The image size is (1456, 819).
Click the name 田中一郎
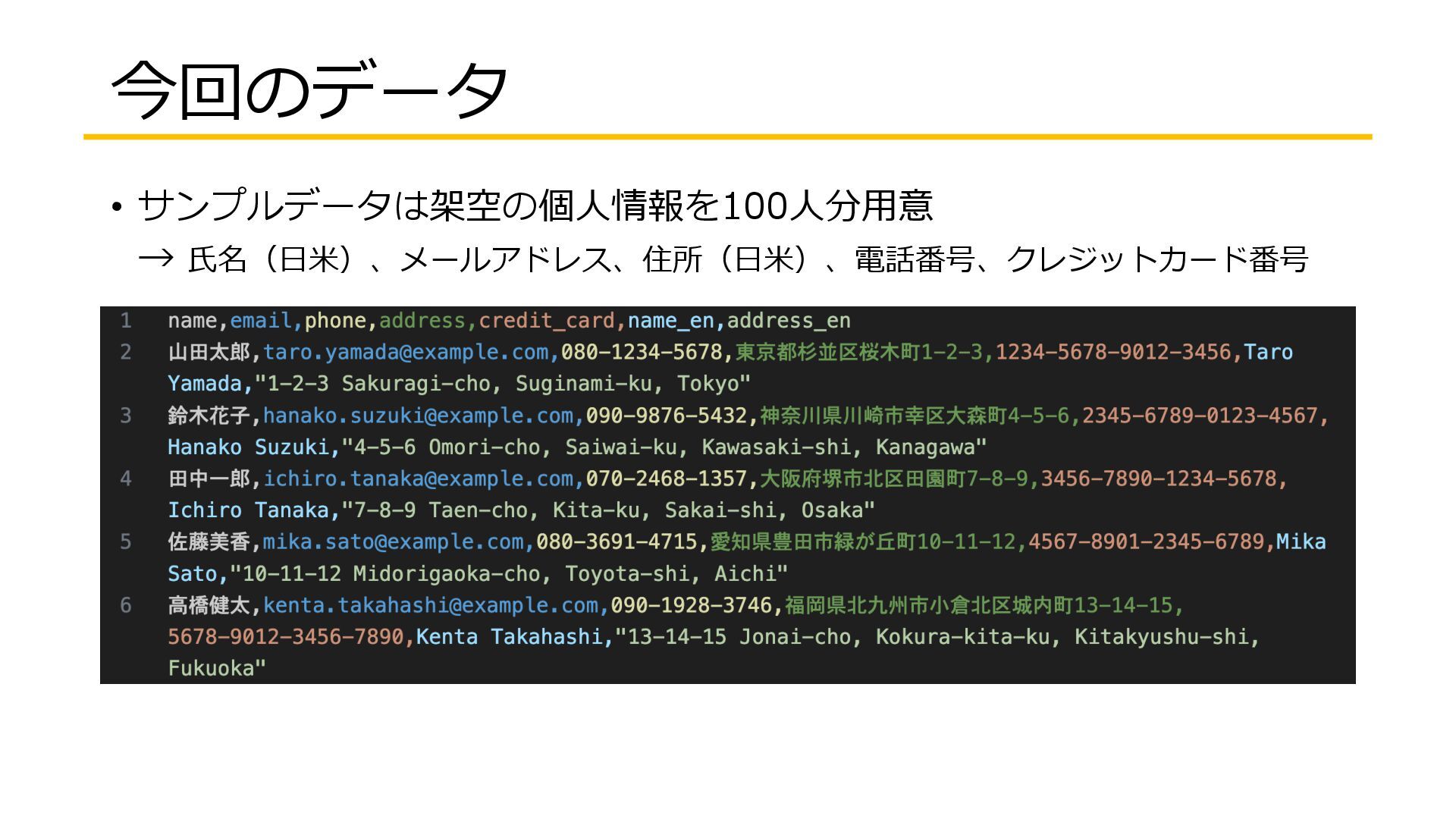(x=209, y=479)
